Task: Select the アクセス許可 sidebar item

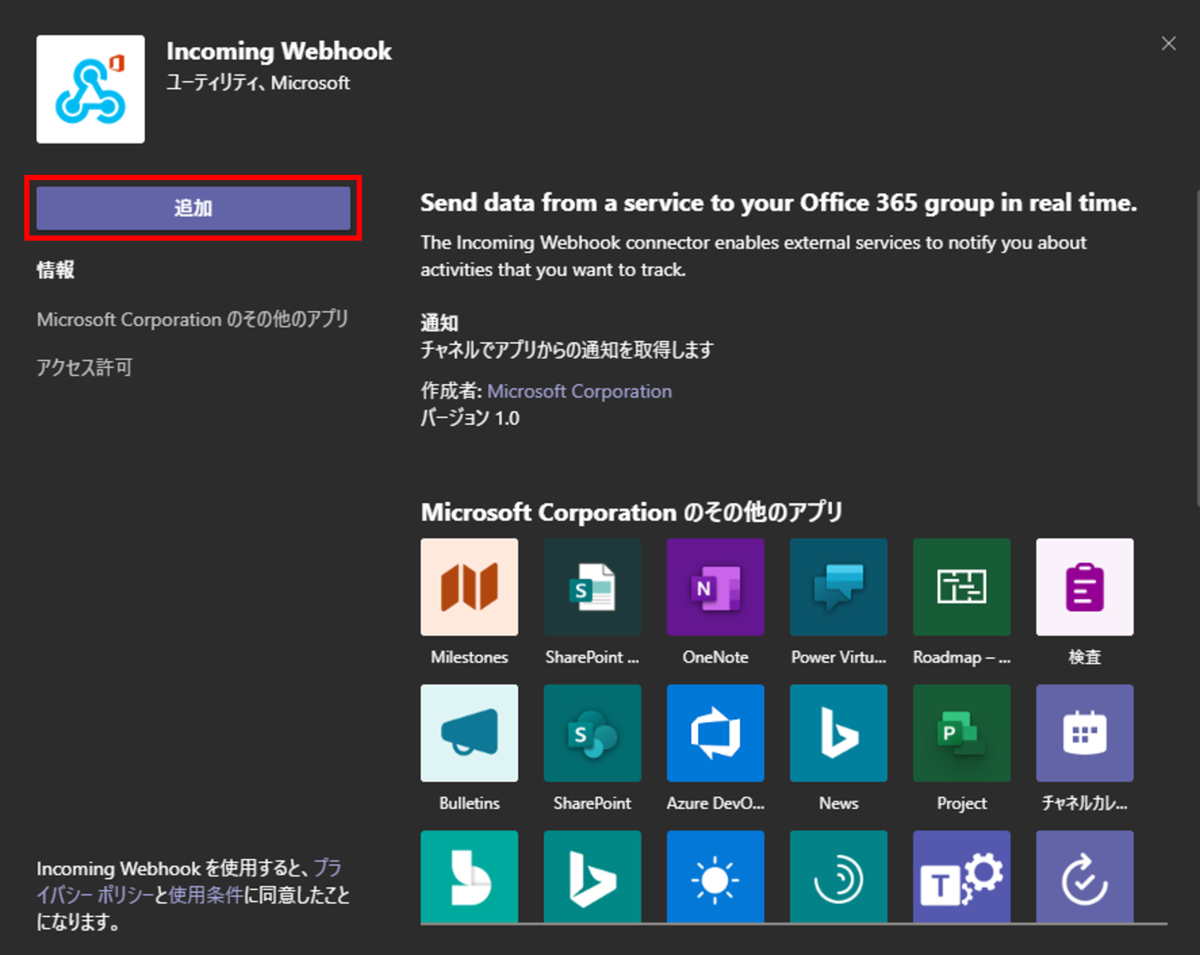Action: 84,368
